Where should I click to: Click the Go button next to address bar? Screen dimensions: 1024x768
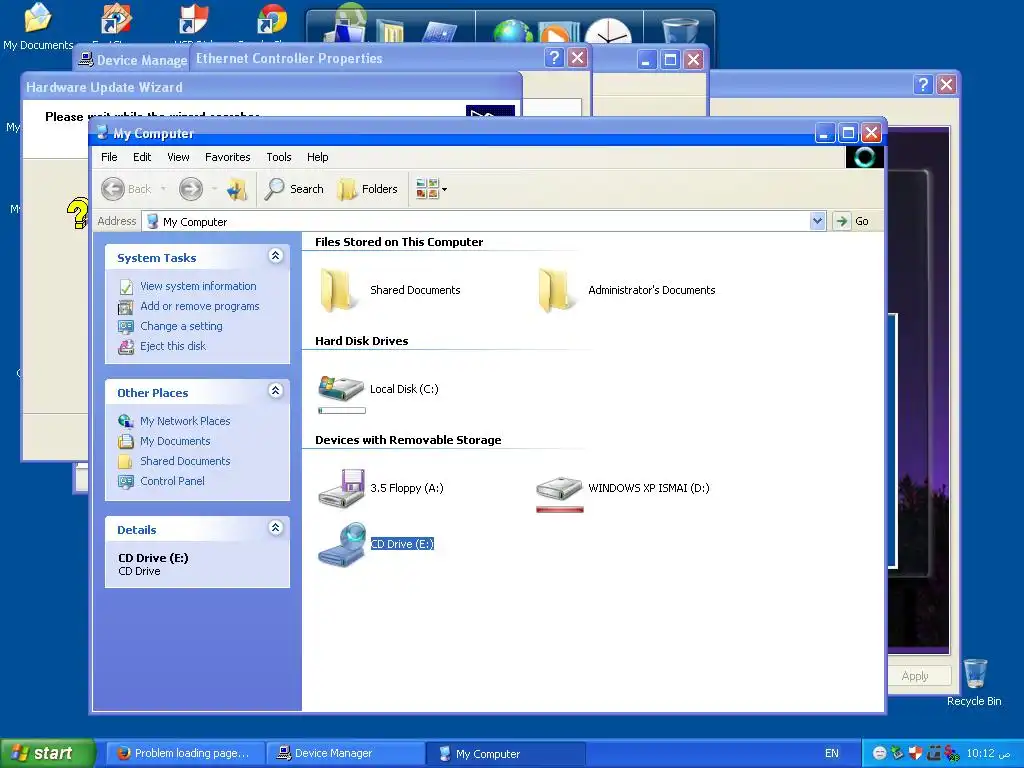[852, 221]
